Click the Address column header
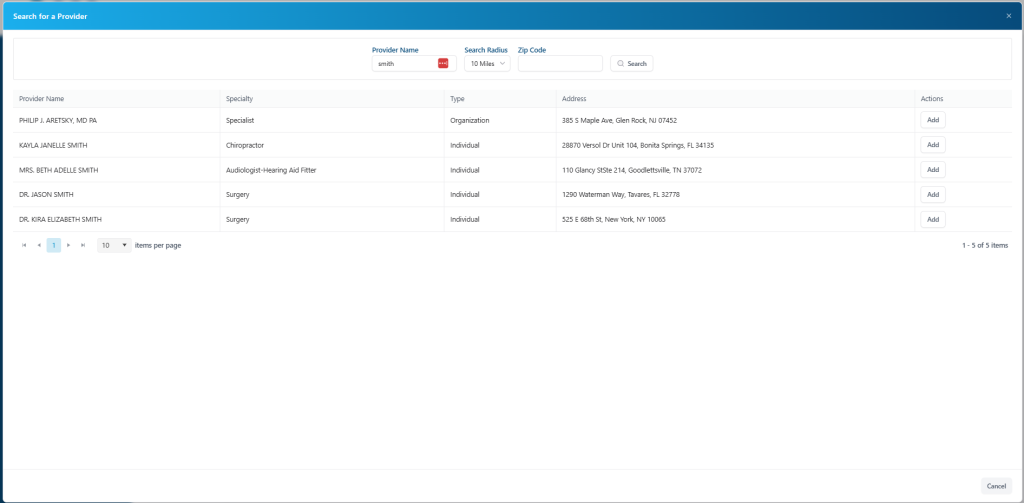Screen dimensions: 1024x503 tap(574, 99)
